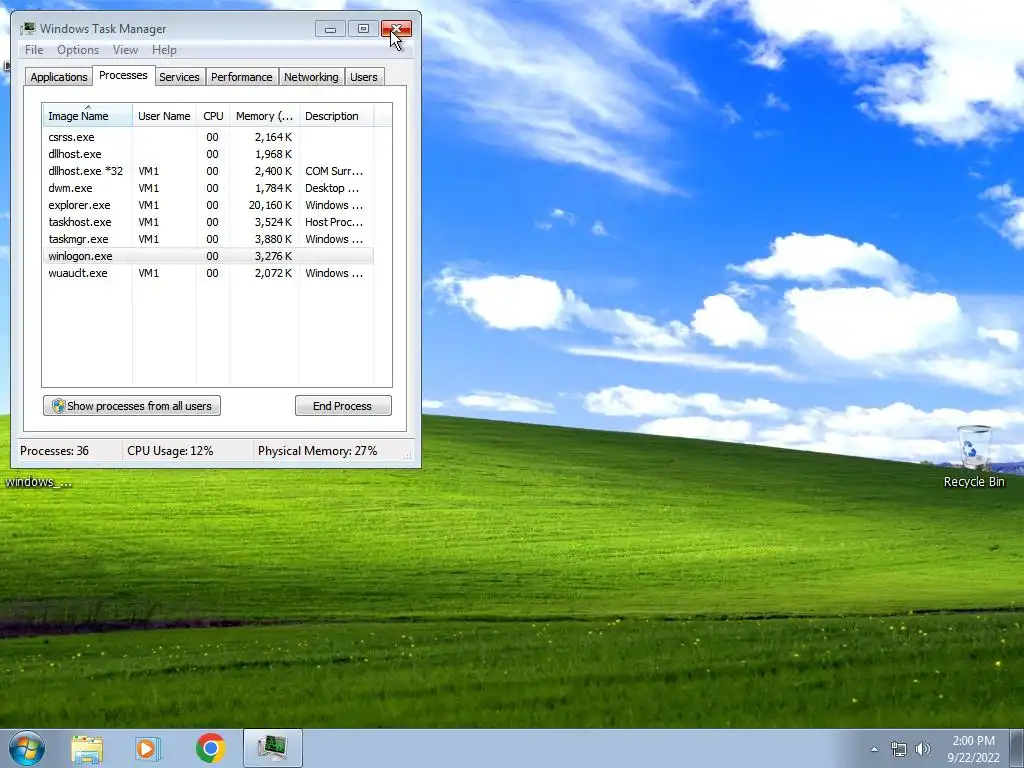Click the Physical Memory: 27% status
Image resolution: width=1024 pixels, height=768 pixels.
coord(317,451)
